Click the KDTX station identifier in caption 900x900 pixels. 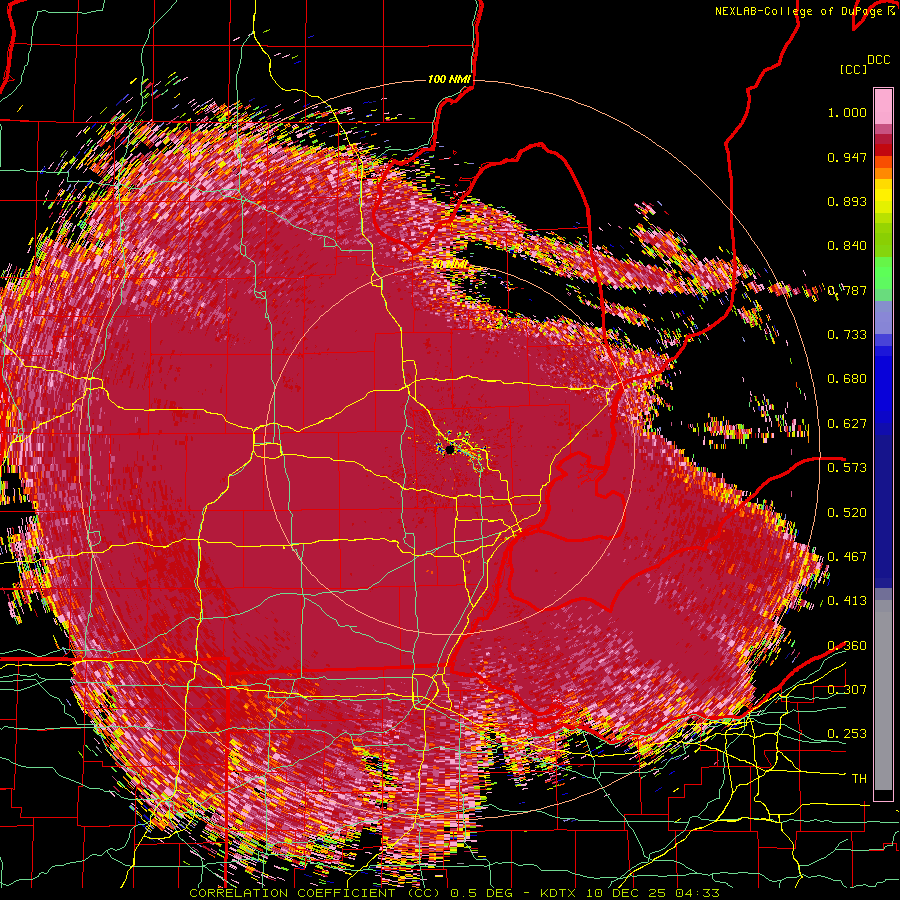click(558, 893)
